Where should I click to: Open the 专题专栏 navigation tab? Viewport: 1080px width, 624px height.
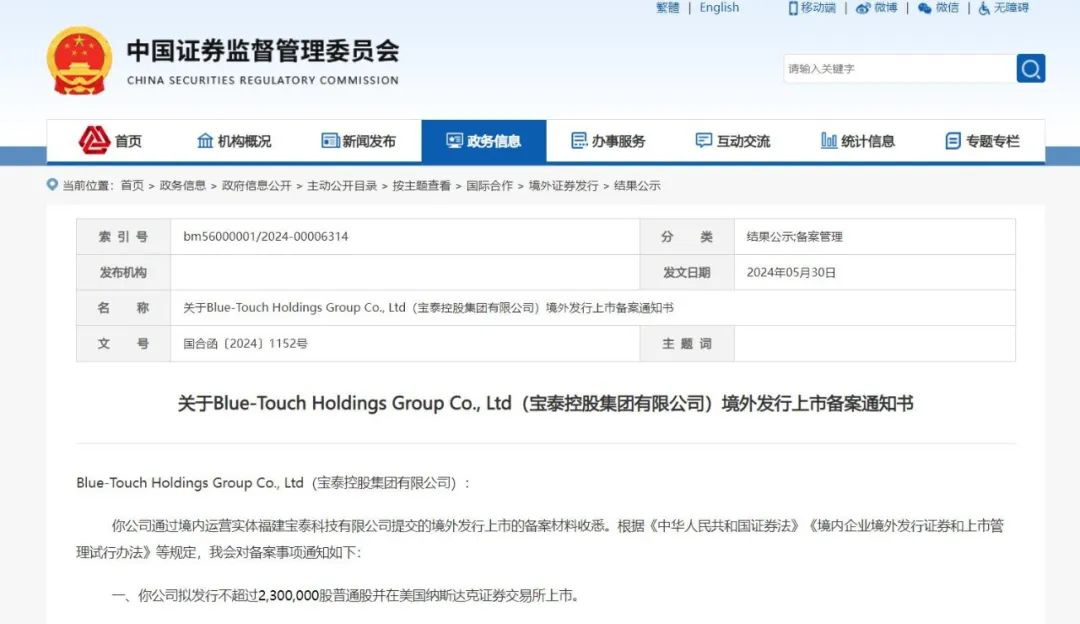tap(982, 141)
